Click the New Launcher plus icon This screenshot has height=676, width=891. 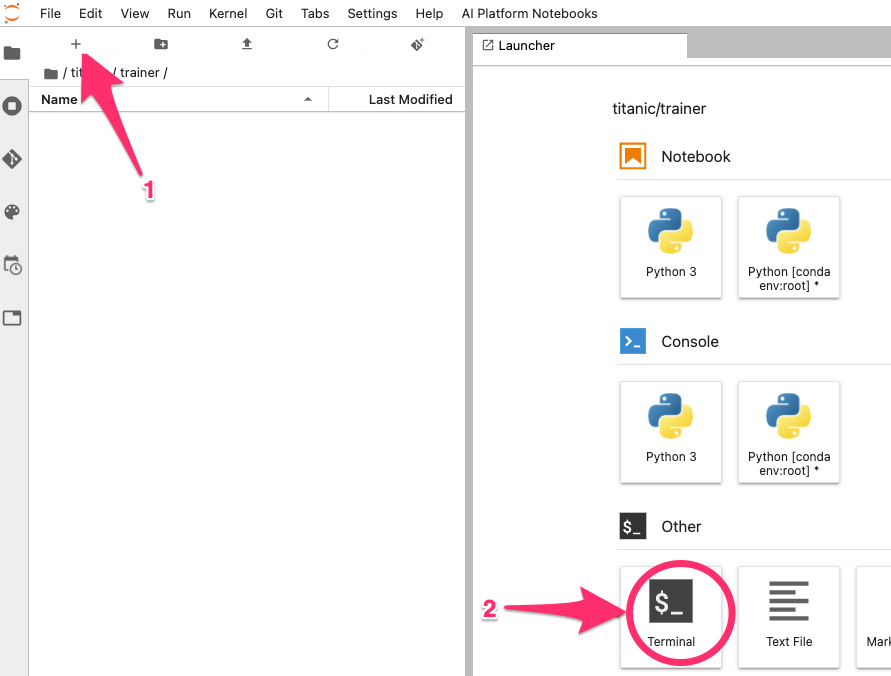[75, 44]
